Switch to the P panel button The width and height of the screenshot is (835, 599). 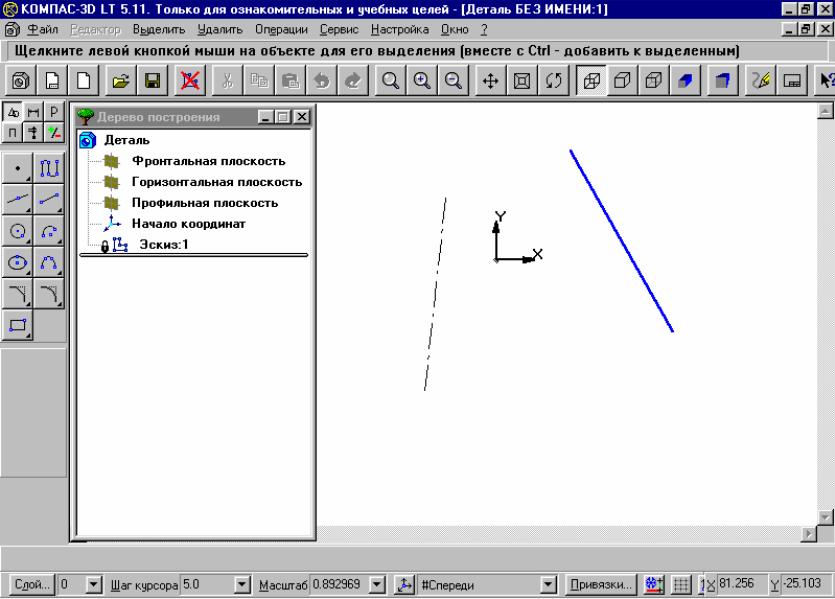tap(54, 112)
